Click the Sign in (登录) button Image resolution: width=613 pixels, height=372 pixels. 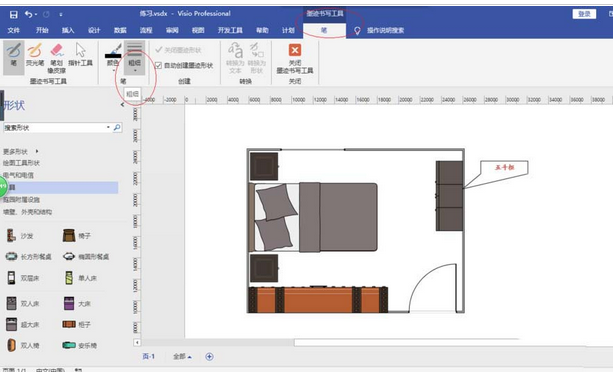coord(584,14)
